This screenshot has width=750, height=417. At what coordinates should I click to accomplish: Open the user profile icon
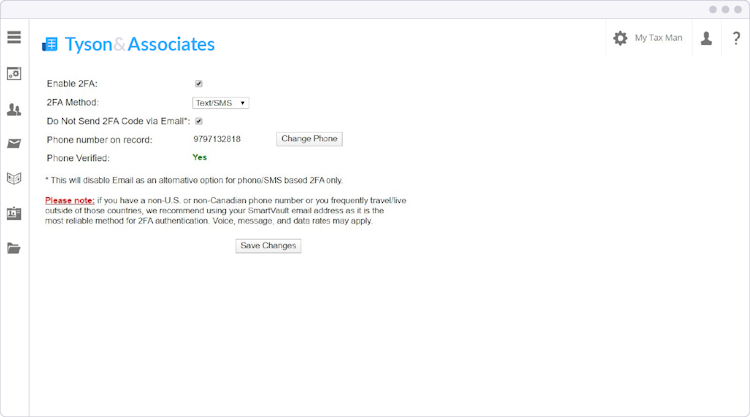tap(706, 38)
